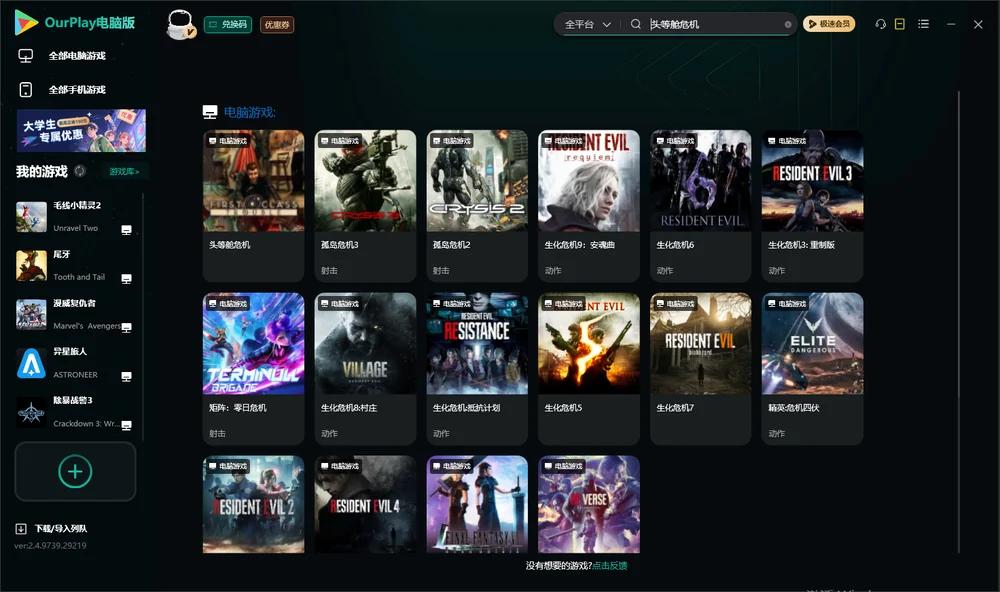Click the 兑换码 redeem code button

click(x=228, y=25)
